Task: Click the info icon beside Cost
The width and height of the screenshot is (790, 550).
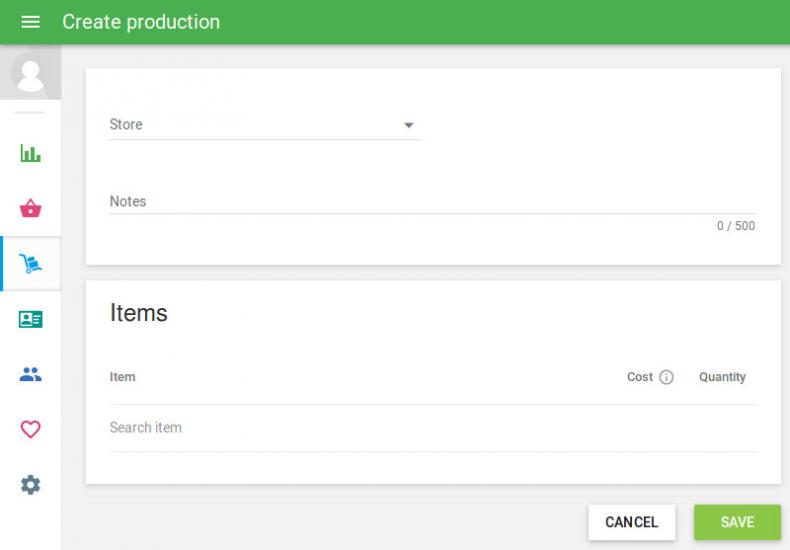Action: [x=667, y=378]
